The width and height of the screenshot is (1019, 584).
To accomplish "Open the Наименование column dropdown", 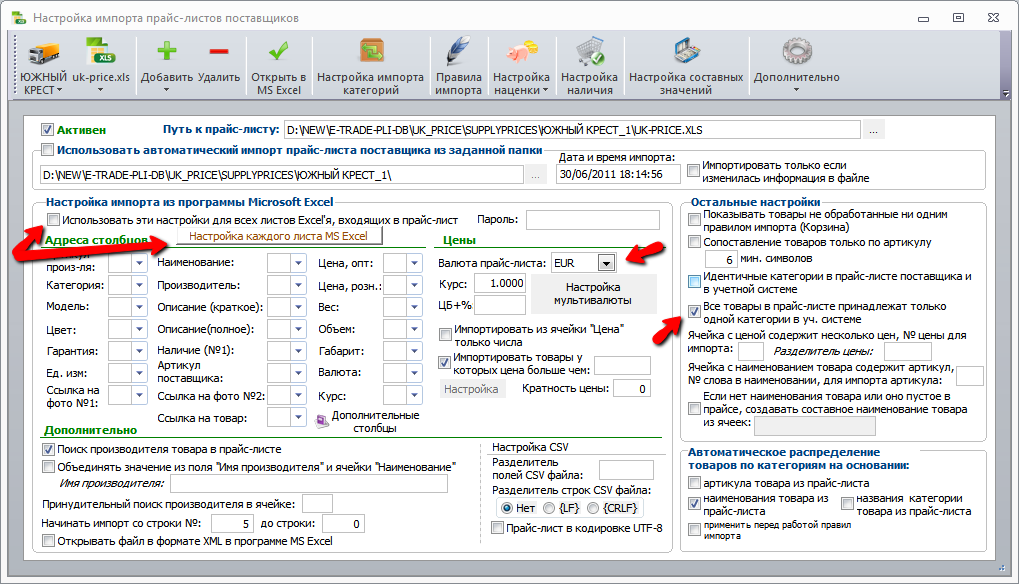I will tap(298, 263).
